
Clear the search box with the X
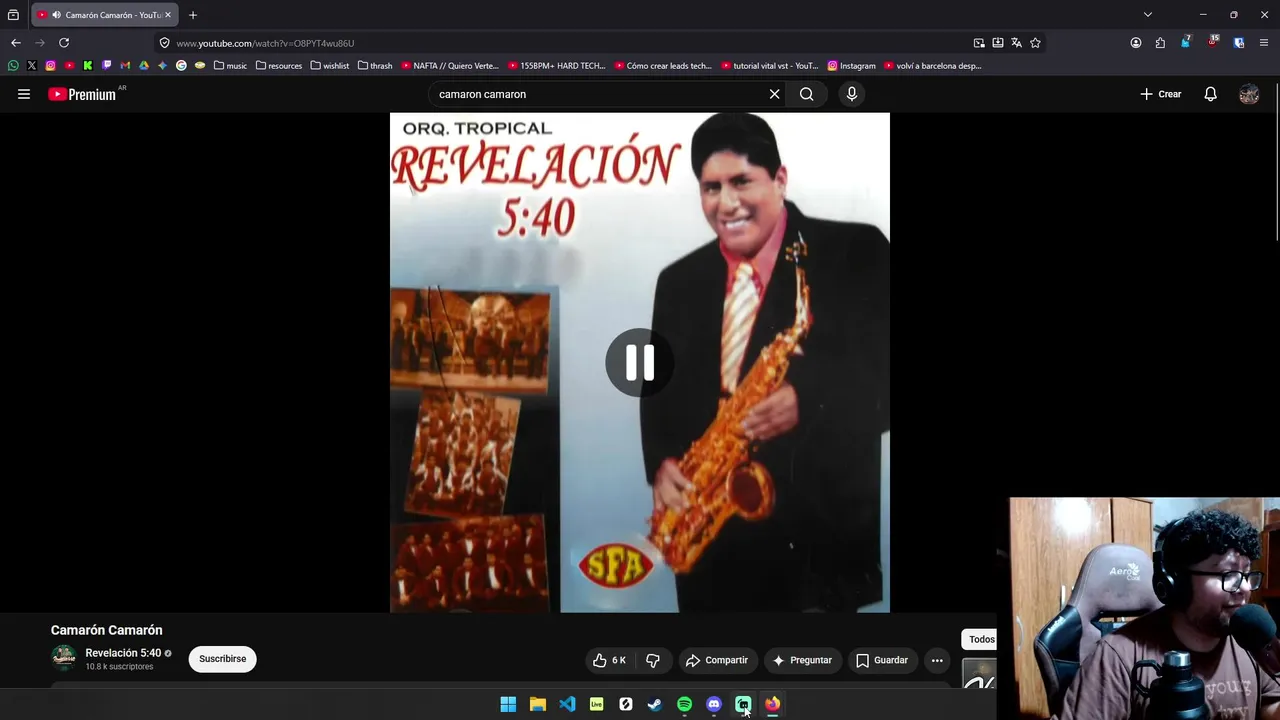point(774,94)
